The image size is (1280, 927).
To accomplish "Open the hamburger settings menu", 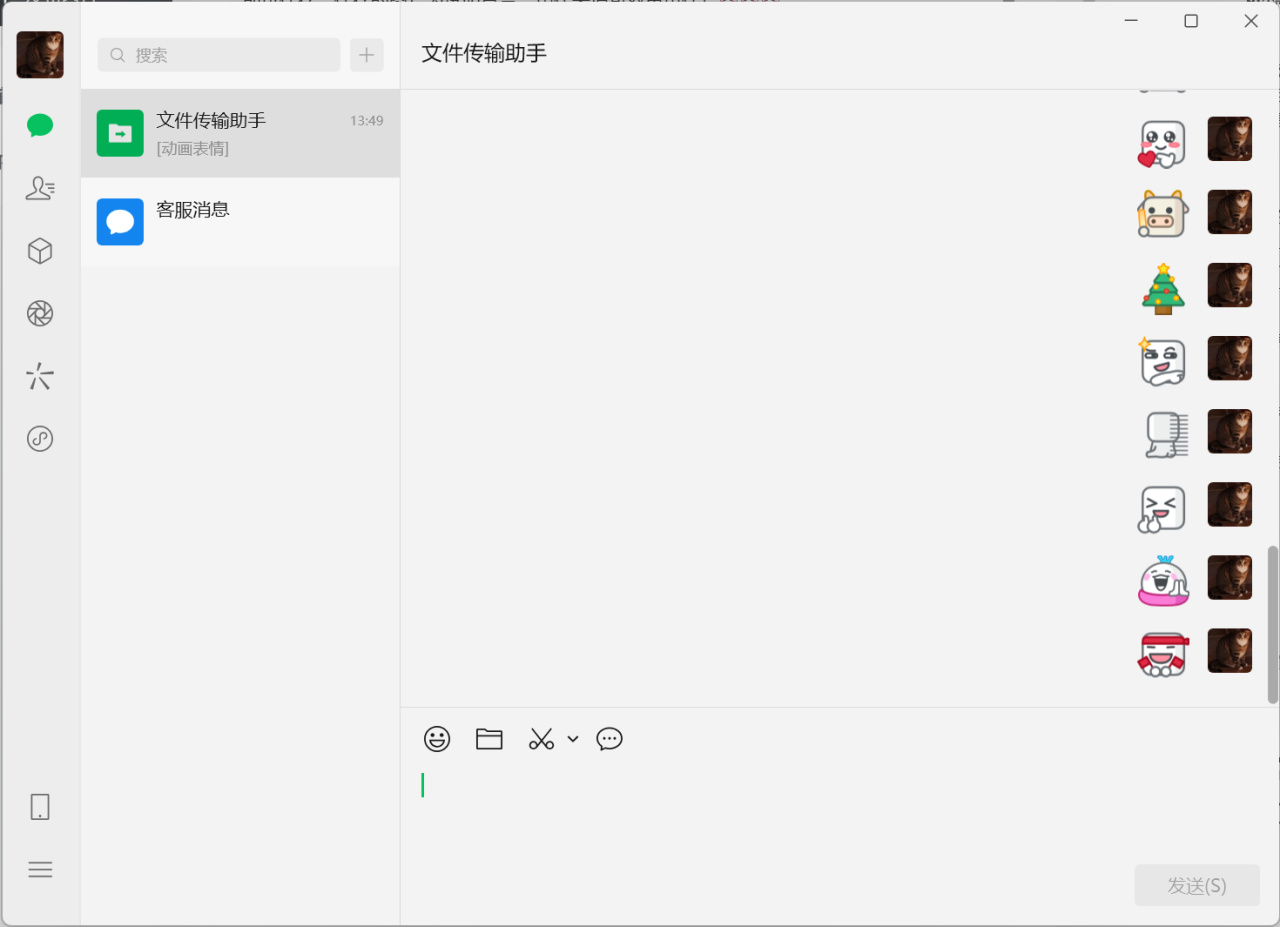I will tap(40, 869).
